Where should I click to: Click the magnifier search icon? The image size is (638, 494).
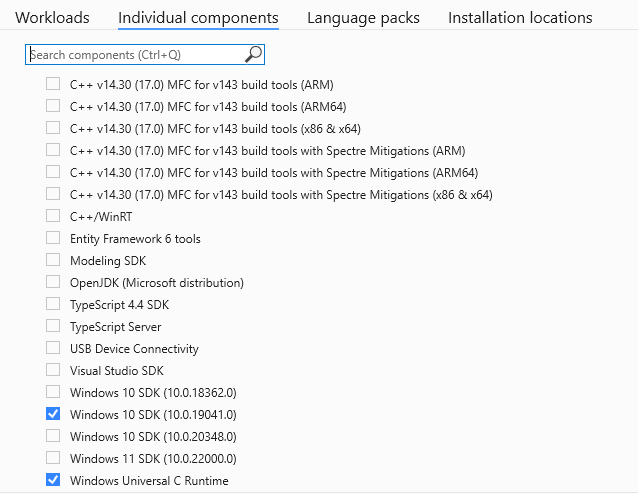tap(253, 54)
